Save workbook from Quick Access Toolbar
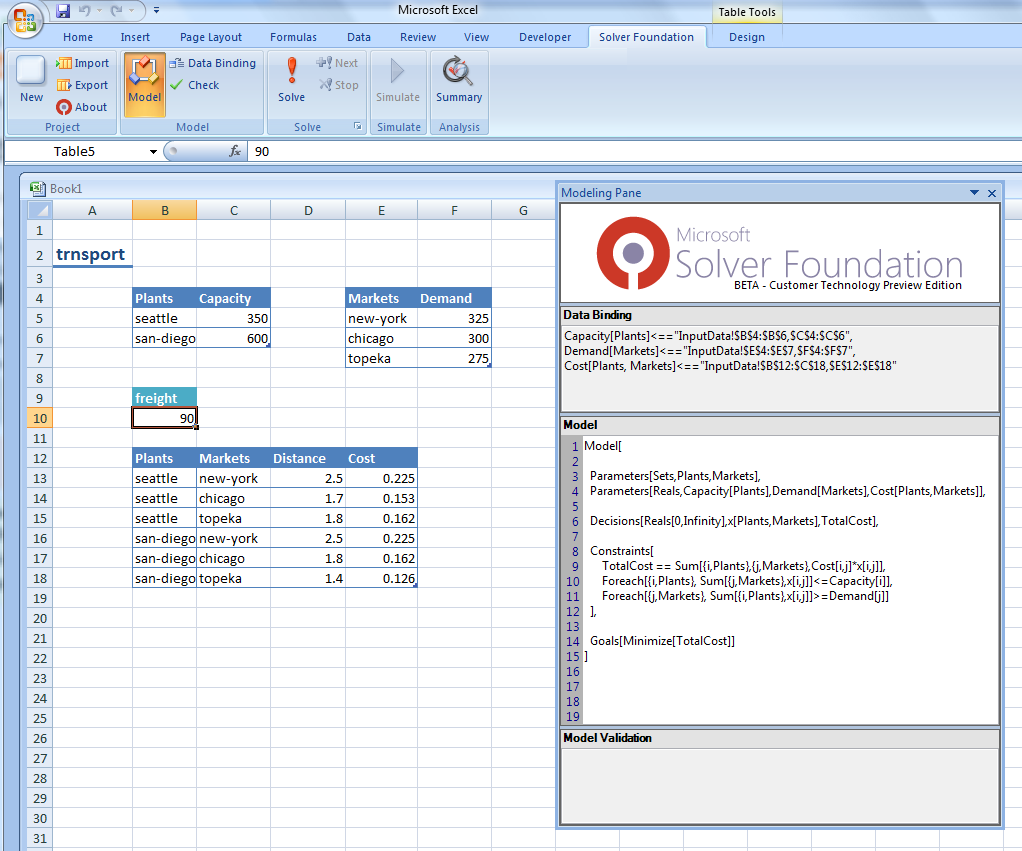Image resolution: width=1022 pixels, height=851 pixels. point(63,11)
